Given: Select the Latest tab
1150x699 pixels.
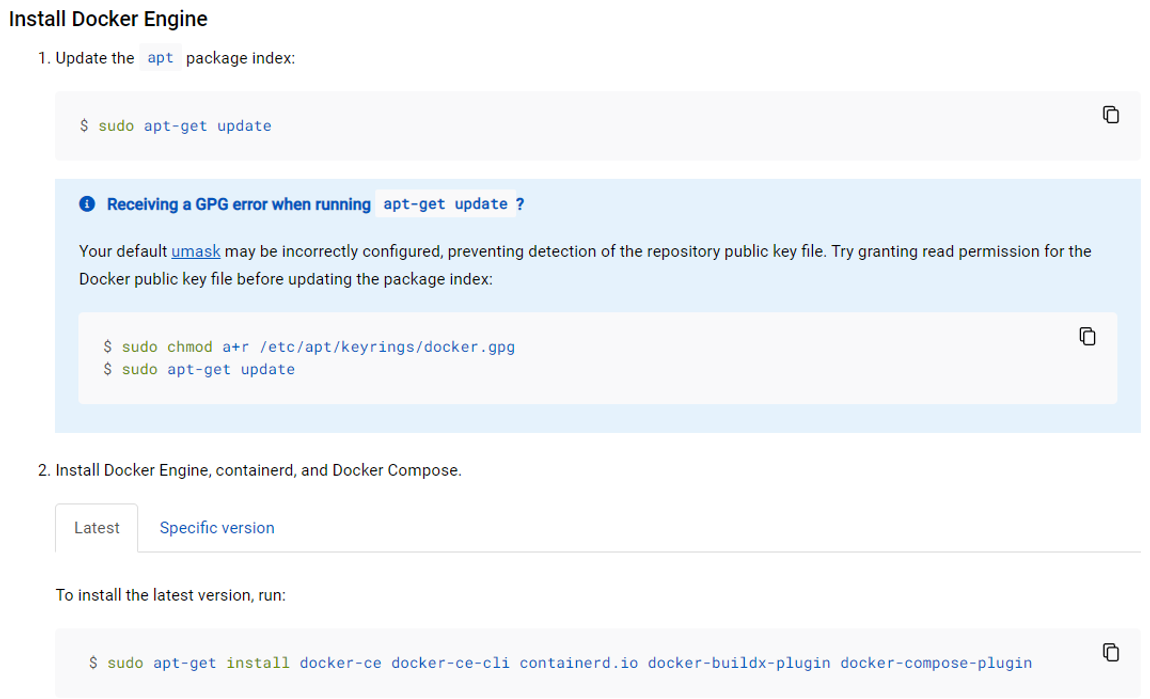Looking at the screenshot, I should [x=97, y=527].
